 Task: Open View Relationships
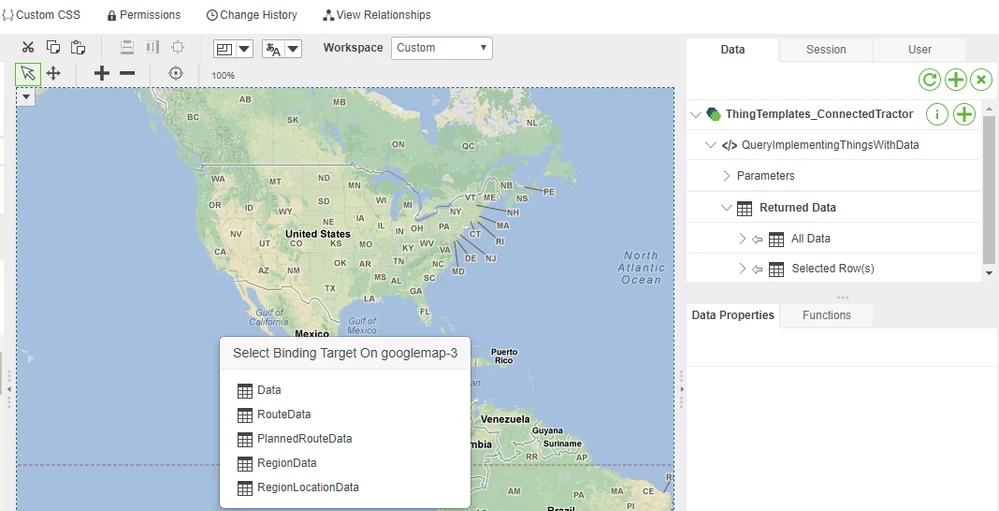point(377,15)
